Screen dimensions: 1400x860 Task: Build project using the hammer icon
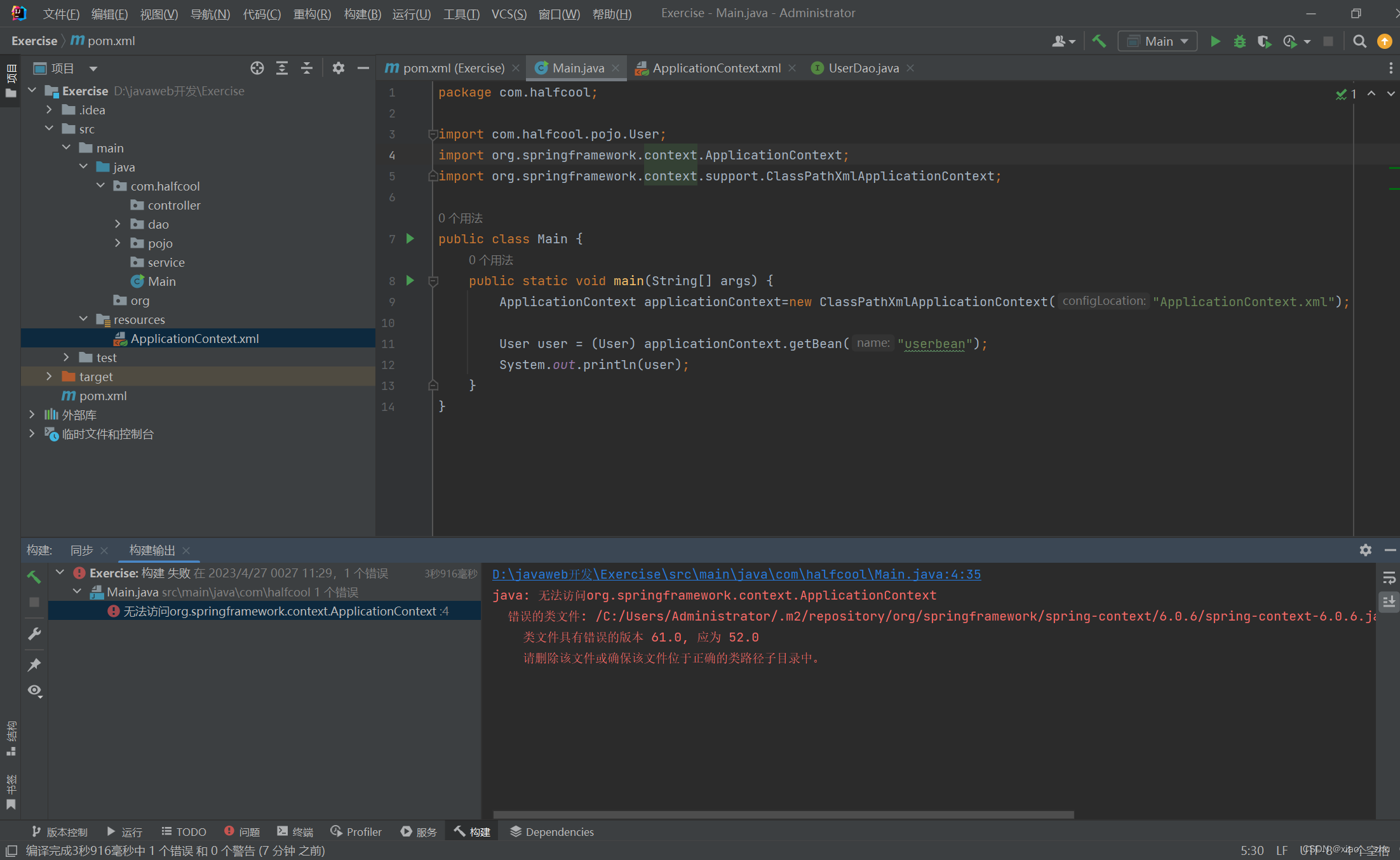click(1099, 41)
